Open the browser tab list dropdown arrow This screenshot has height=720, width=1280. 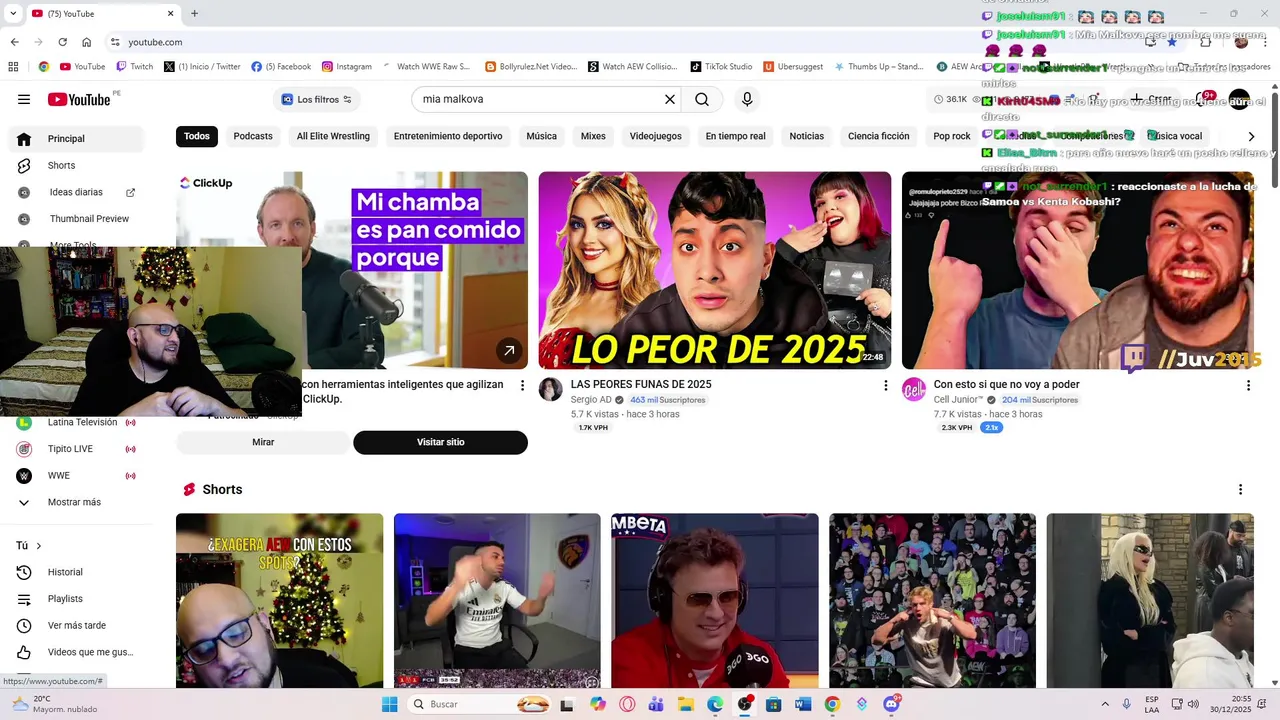(13, 13)
